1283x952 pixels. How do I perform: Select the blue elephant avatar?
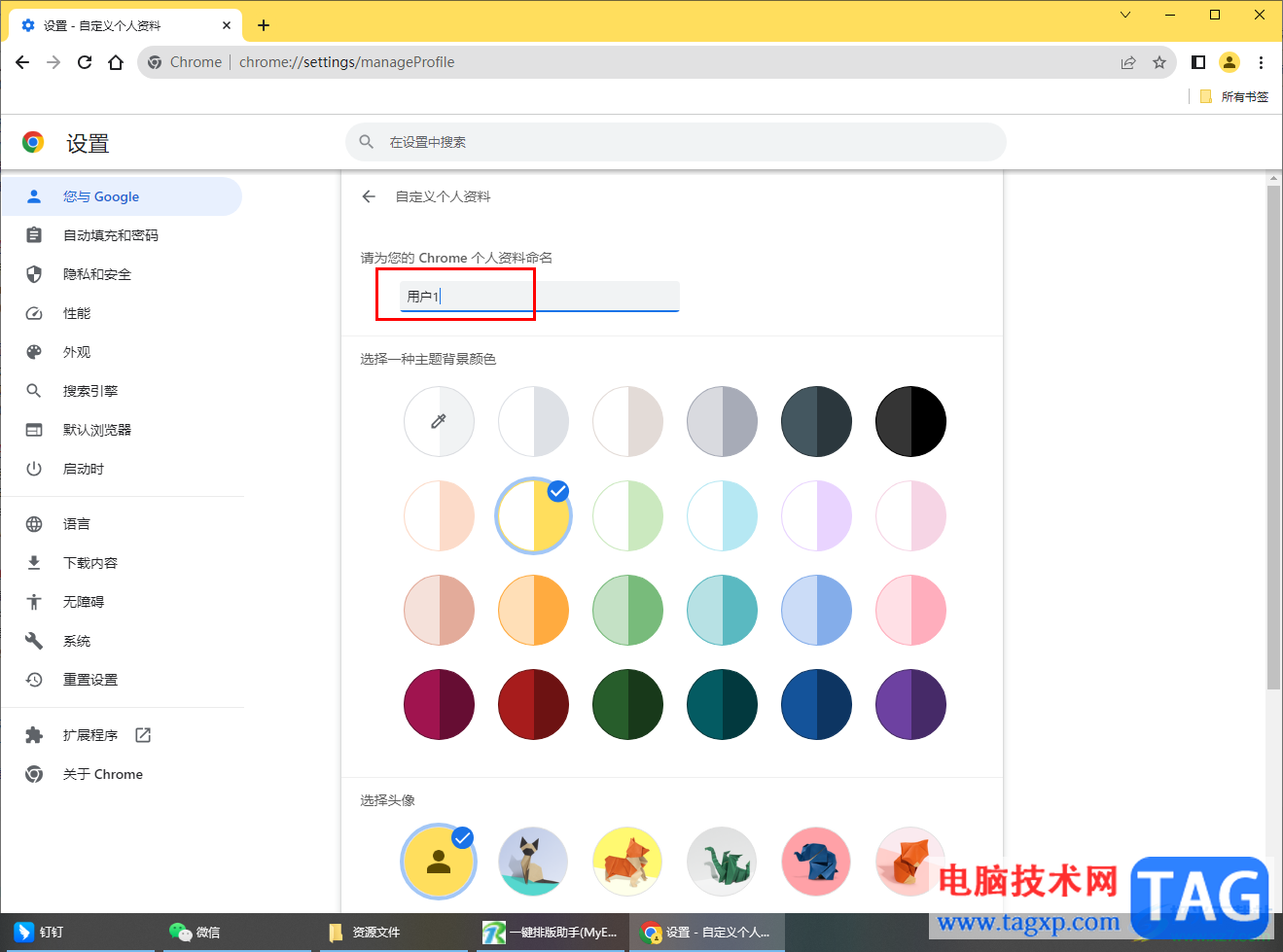(x=816, y=861)
